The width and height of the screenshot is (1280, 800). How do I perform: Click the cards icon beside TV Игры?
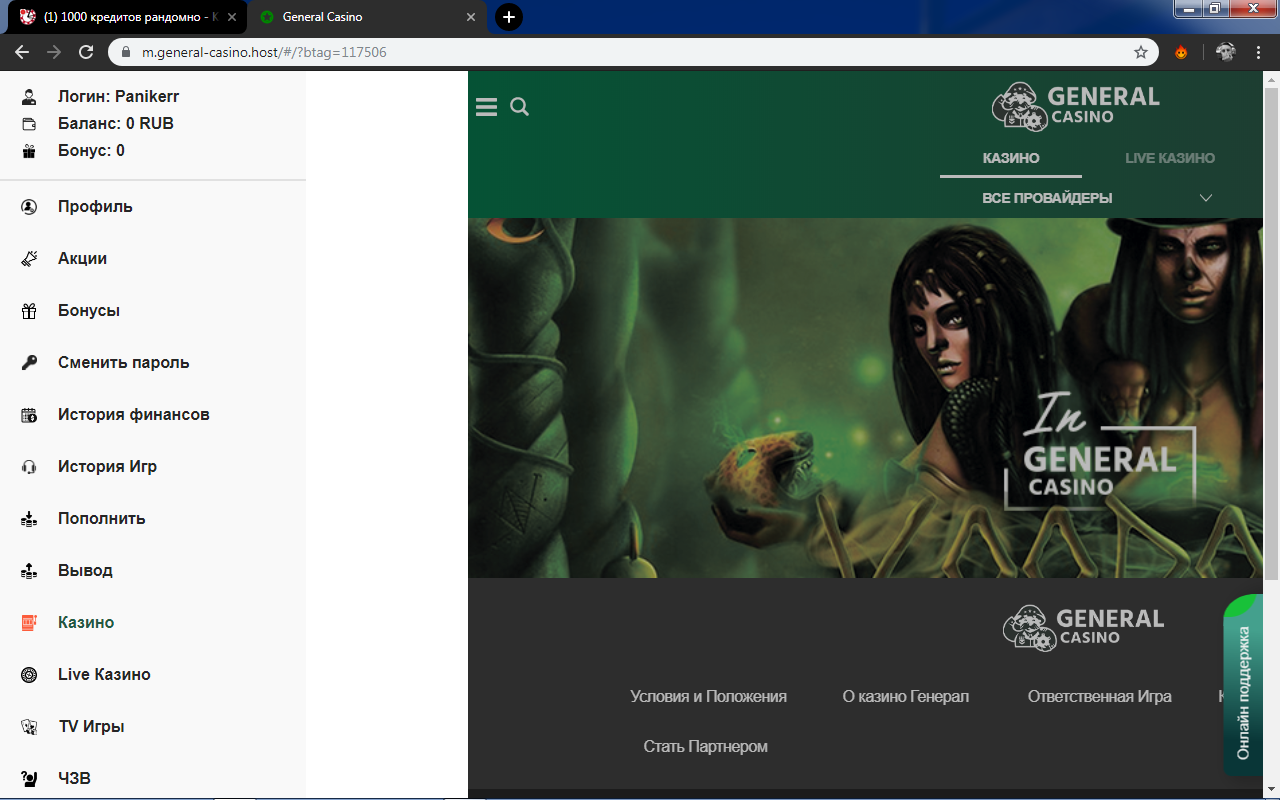29,727
